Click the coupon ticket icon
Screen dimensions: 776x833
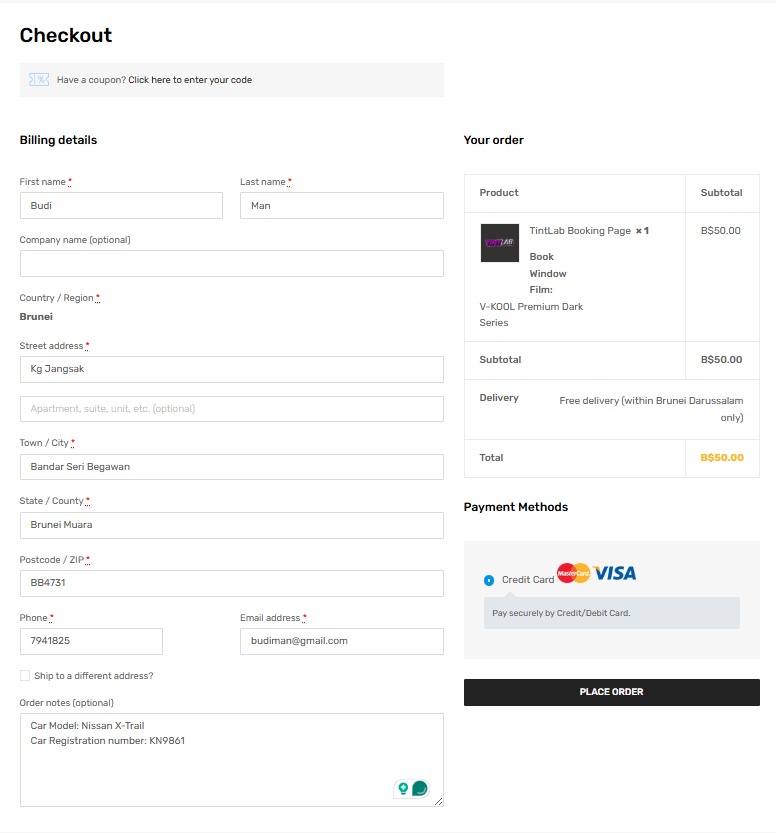coord(39,80)
